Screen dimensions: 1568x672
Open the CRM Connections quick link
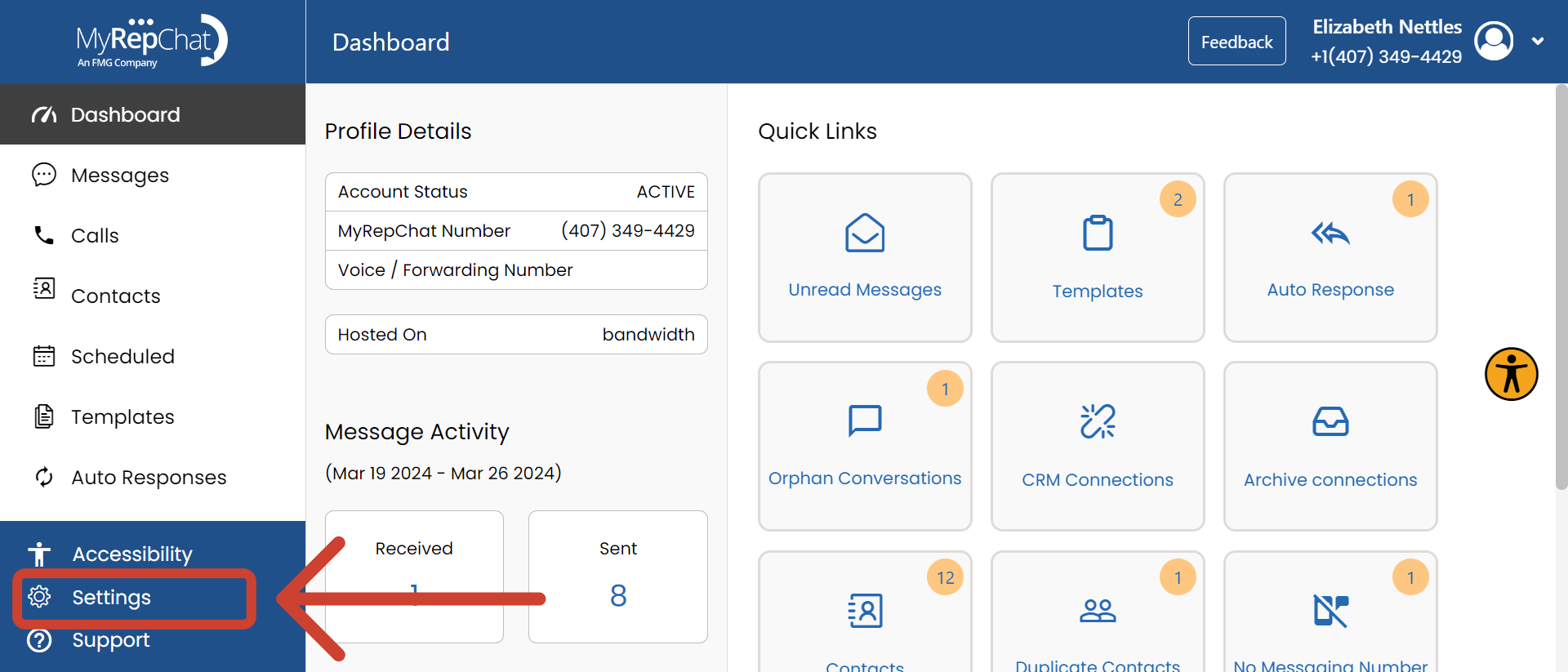[x=1098, y=447]
